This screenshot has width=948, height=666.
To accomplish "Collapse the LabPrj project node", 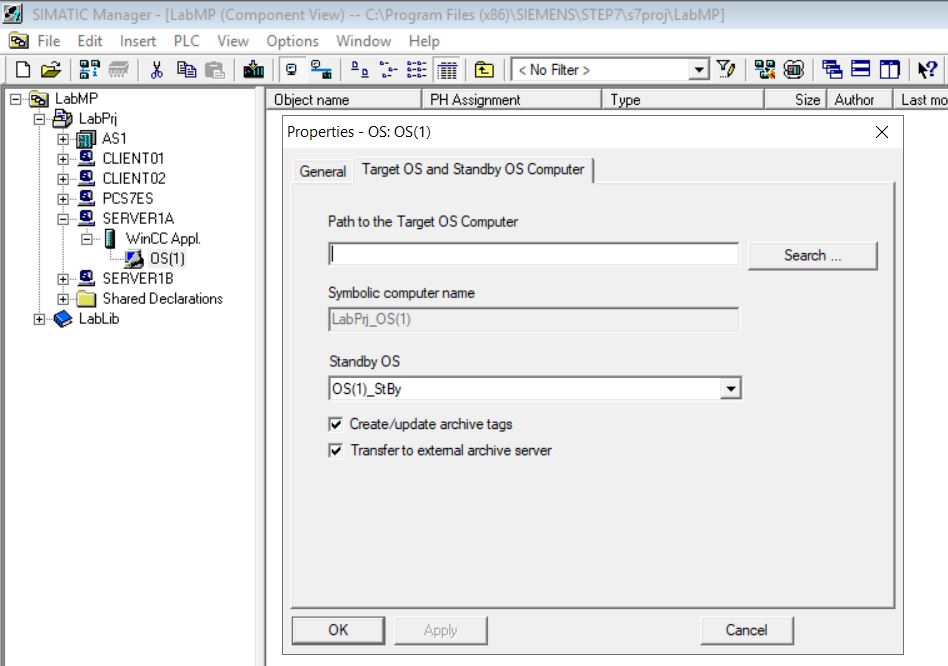I will pos(39,119).
